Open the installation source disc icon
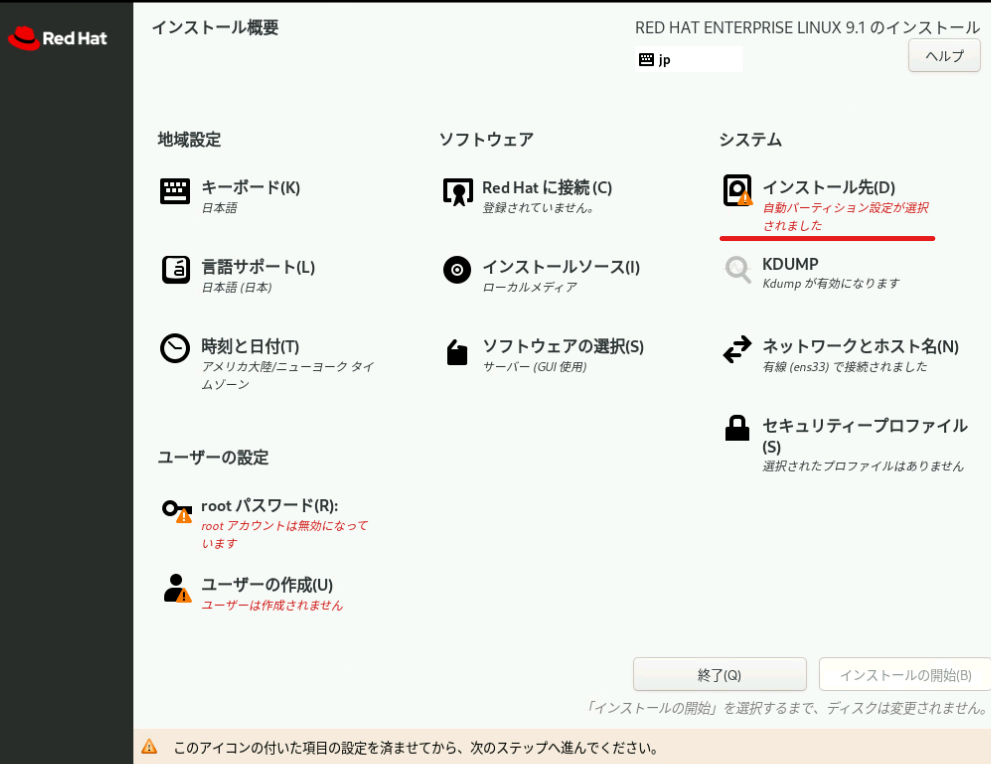Screen dimensions: 991x764 click(x=457, y=270)
